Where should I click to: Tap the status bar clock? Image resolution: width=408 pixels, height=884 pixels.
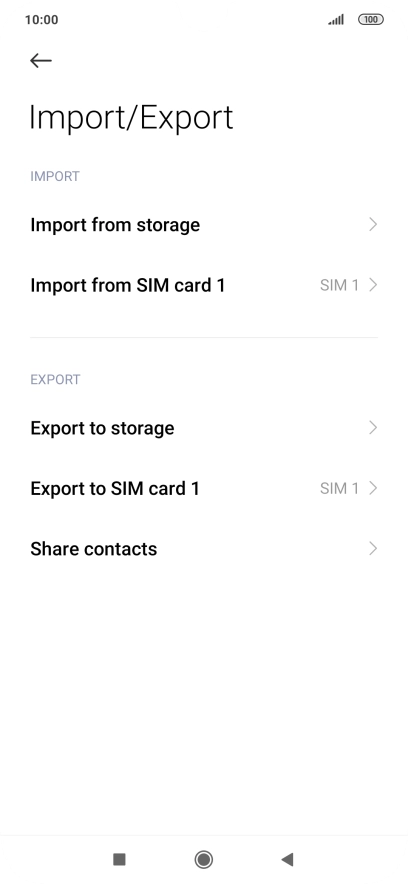42,20
